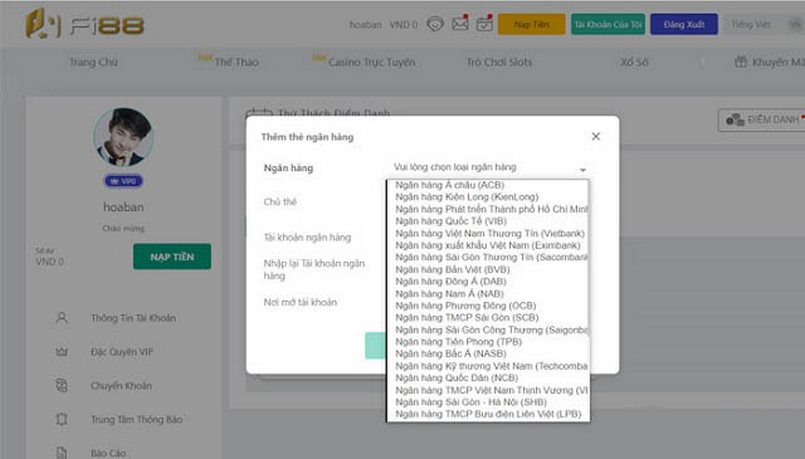The height and width of the screenshot is (459, 805).
Task: Click the headset support icon
Action: (435, 24)
